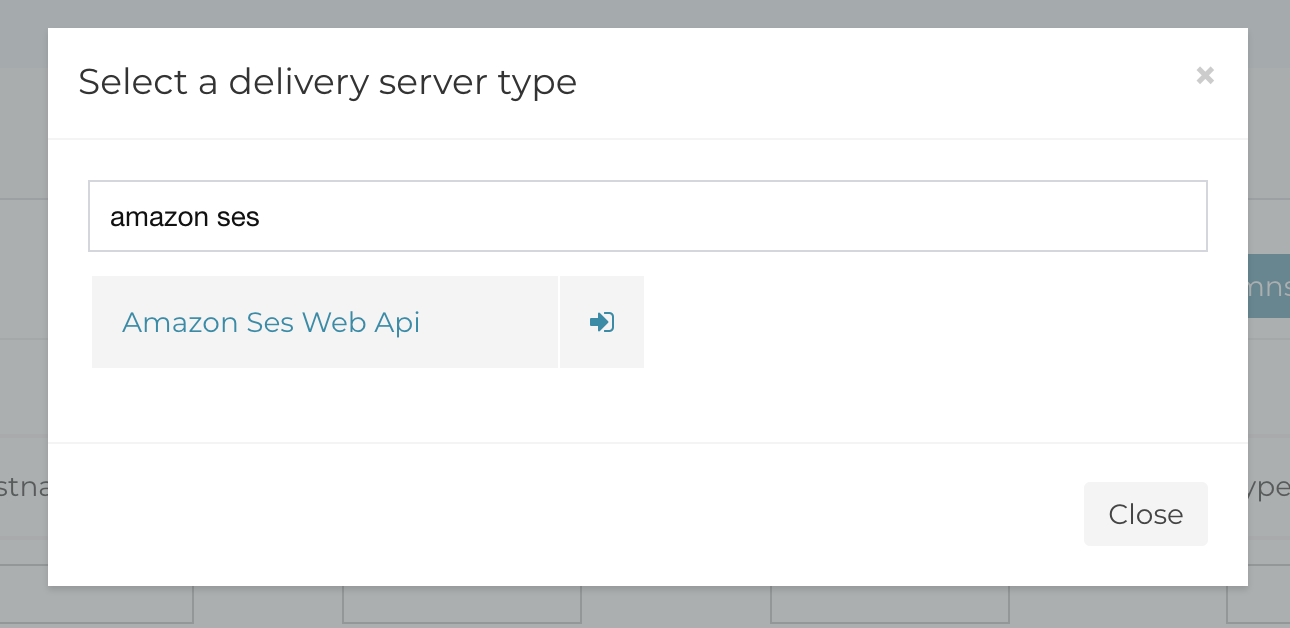
Task: Focus the search field containing "amazon ses"
Action: point(648,216)
